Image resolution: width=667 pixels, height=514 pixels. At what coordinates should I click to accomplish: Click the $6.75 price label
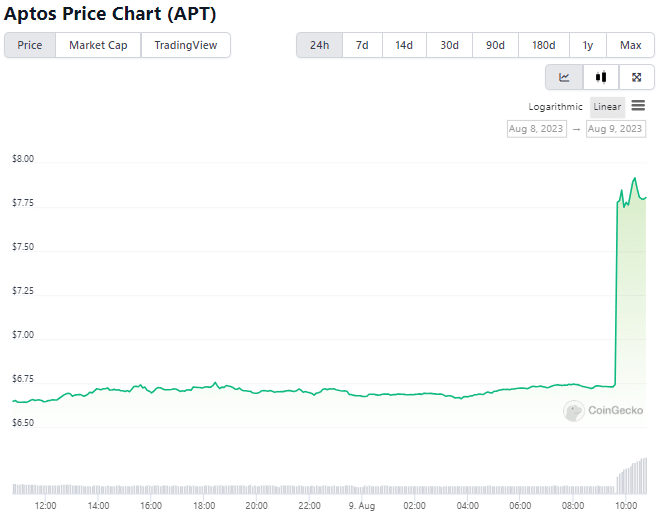click(x=23, y=379)
